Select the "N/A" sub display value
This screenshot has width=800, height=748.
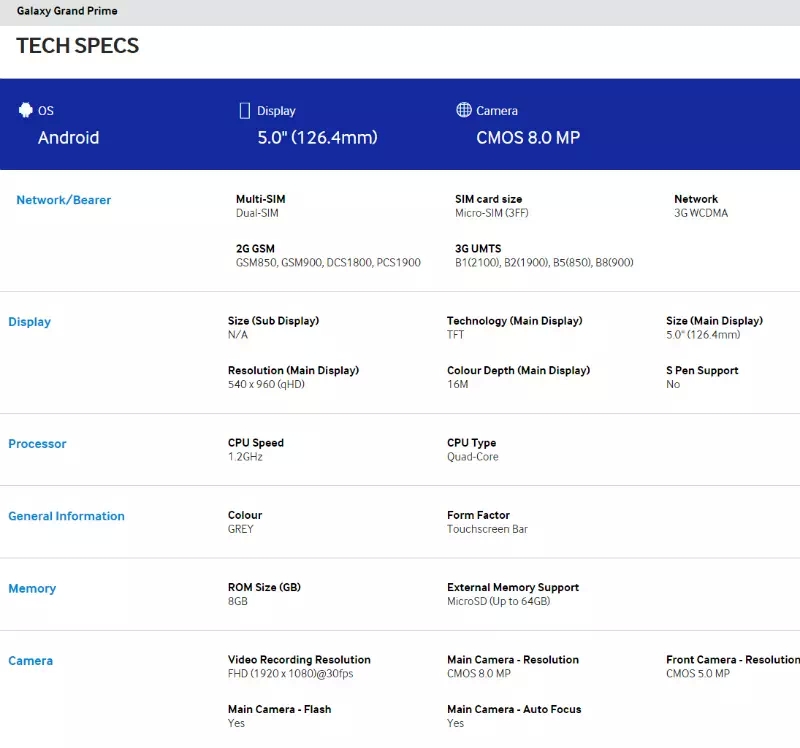pos(238,335)
